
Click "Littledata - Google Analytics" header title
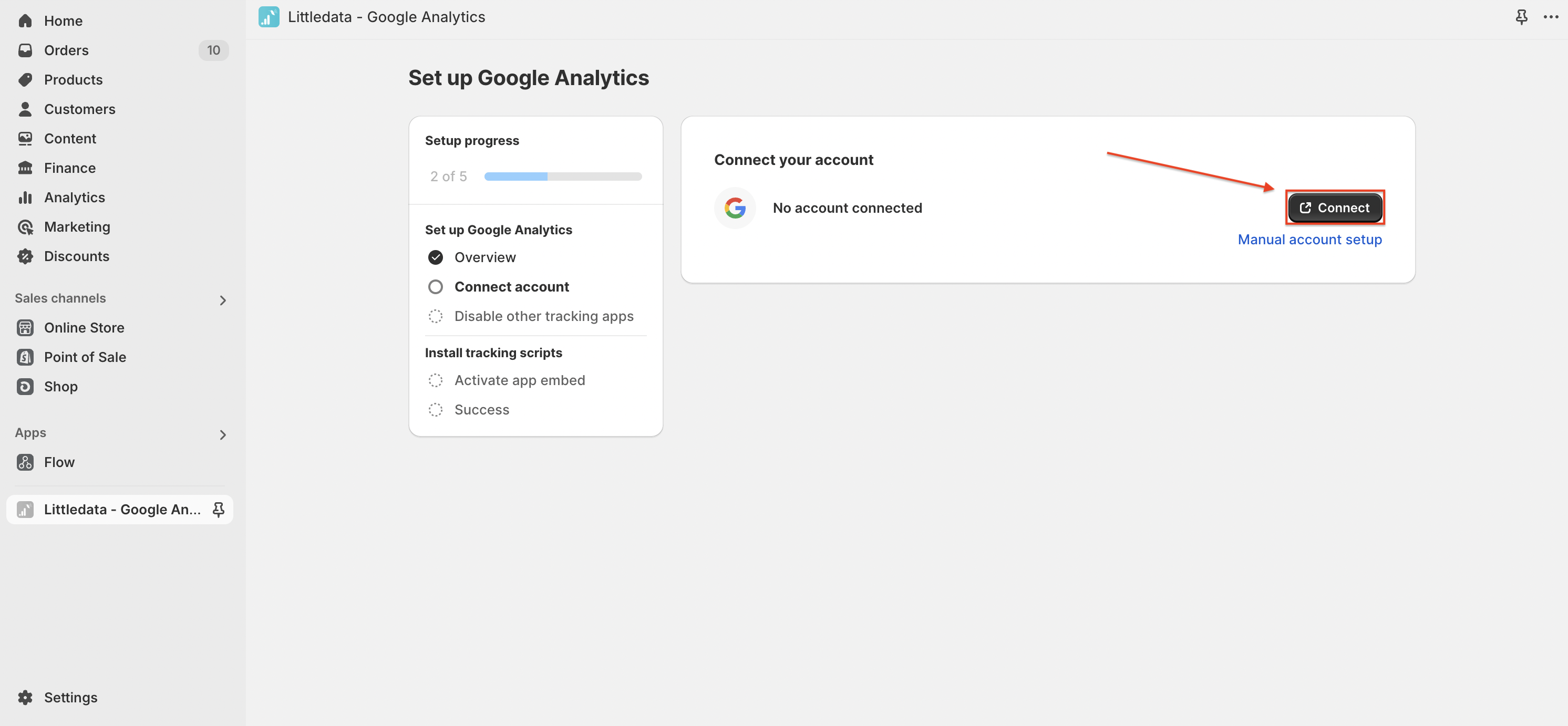coord(387,17)
